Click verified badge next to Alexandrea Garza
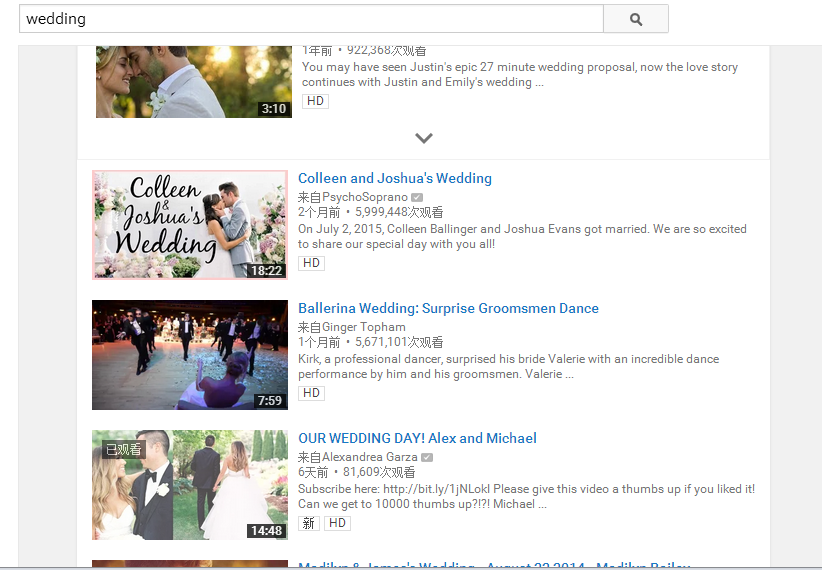 click(427, 457)
